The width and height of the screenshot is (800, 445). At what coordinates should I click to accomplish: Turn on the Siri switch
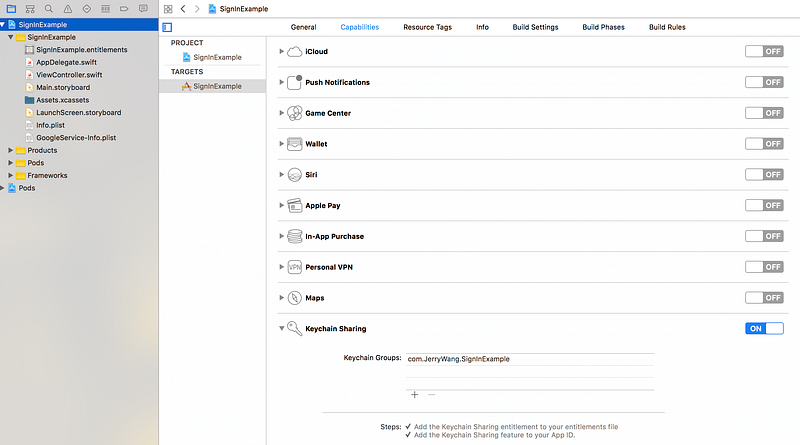click(x=764, y=175)
